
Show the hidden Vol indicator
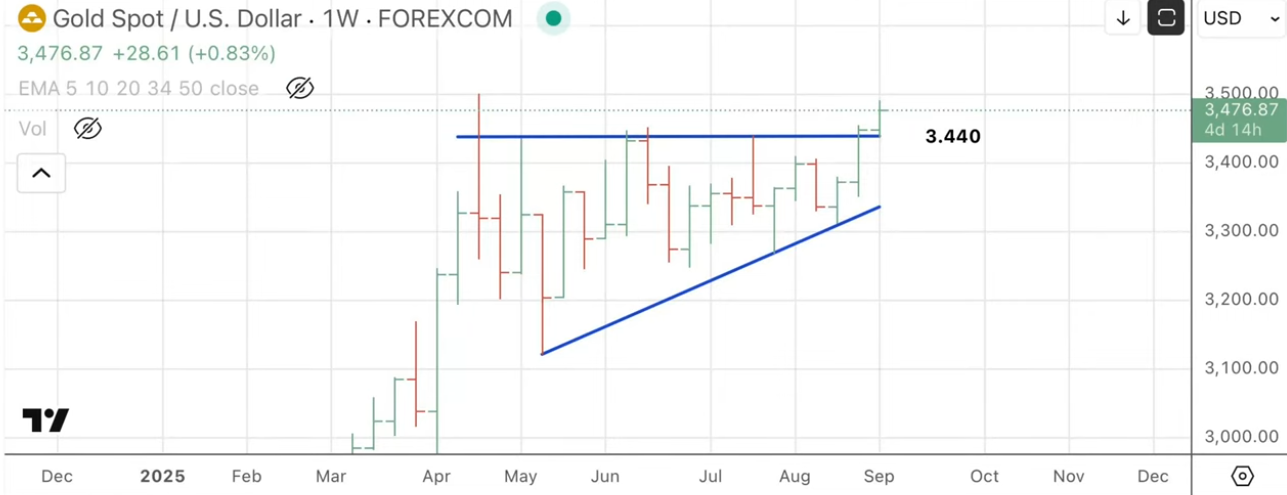point(88,128)
